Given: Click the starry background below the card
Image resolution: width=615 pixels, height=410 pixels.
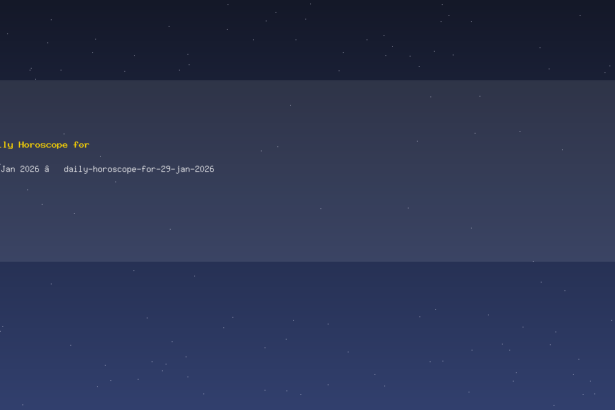Looking at the screenshot, I should click(x=308, y=335).
